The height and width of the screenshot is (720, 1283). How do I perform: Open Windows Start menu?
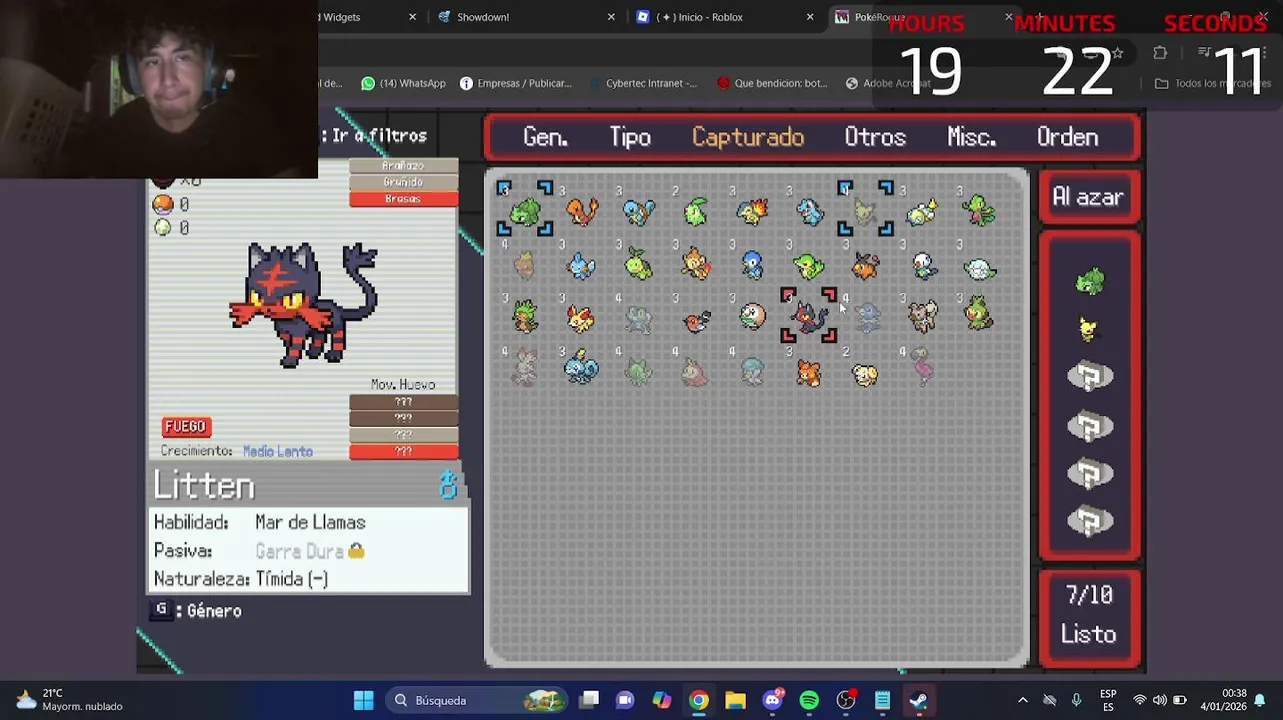click(x=364, y=700)
